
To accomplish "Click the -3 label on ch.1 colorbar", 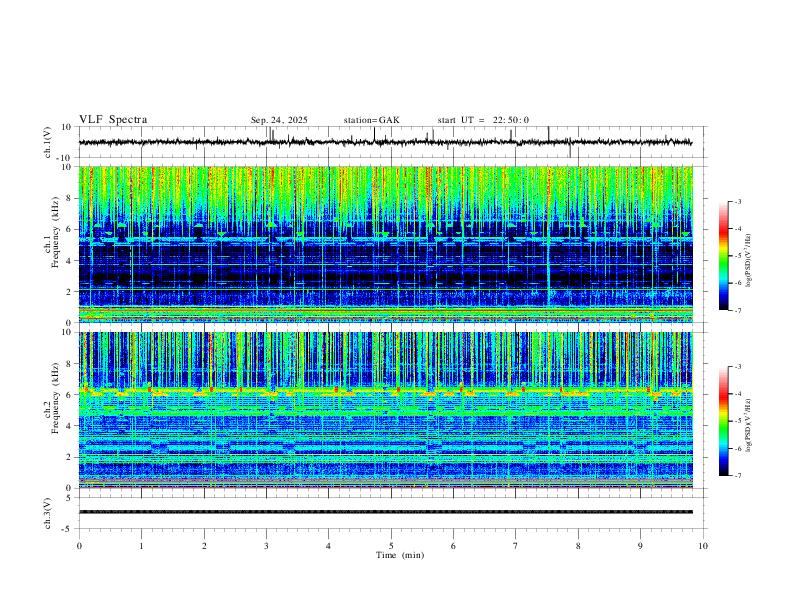I will pos(738,201).
